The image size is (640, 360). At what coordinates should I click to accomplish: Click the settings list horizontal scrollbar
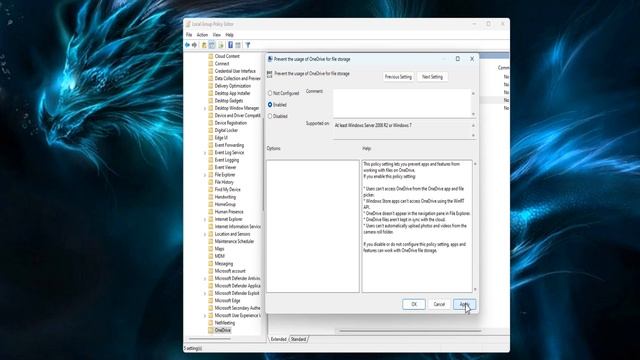[x=410, y=331]
